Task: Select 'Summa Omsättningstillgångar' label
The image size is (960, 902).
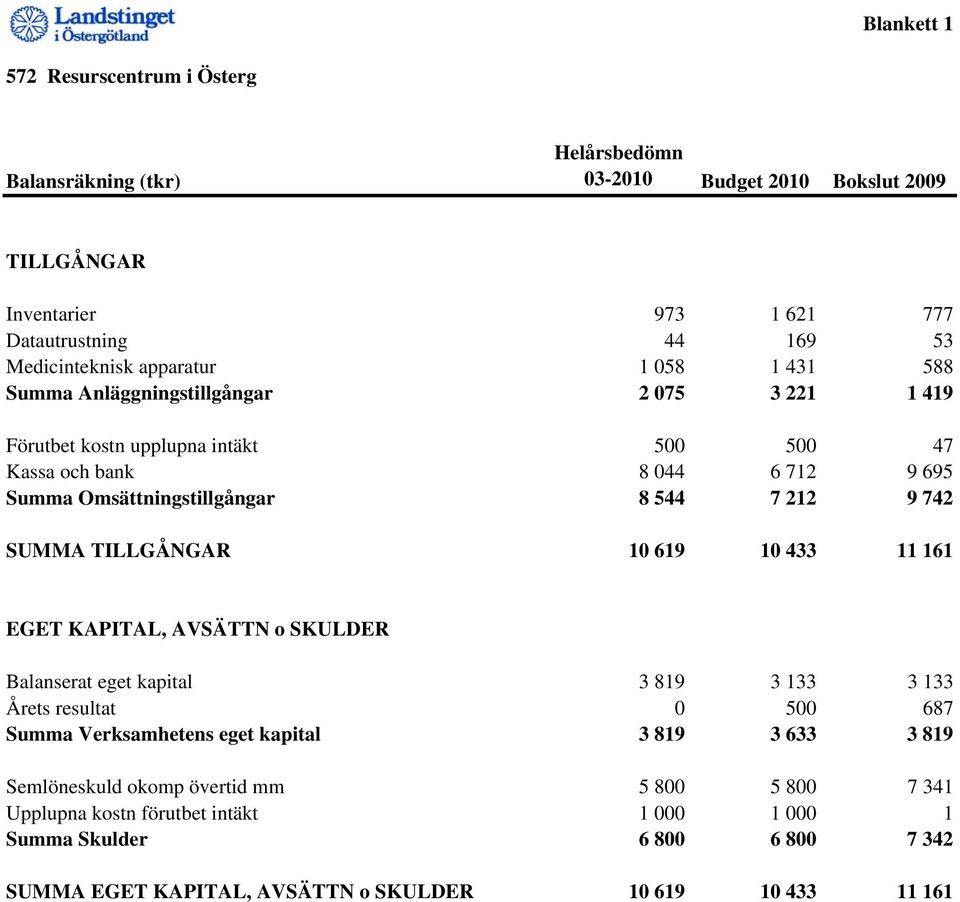Action: click(140, 498)
